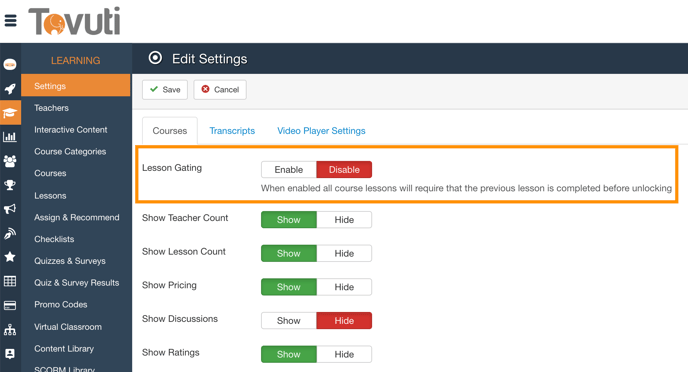Open the hamburger menu icon
Image resolution: width=688 pixels, height=372 pixels.
11,21
